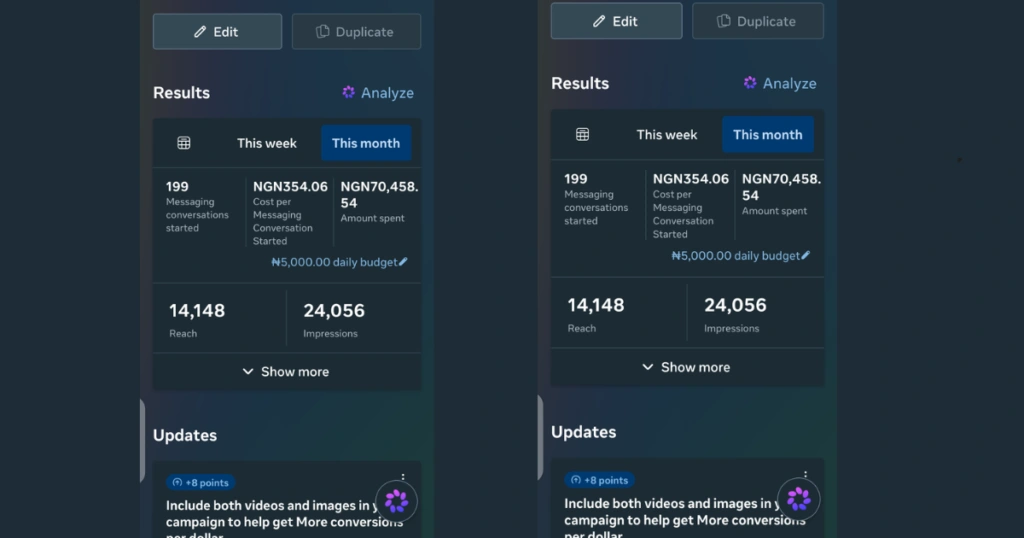Switch to This week tab in right panel
1024x538 pixels.
pos(667,134)
